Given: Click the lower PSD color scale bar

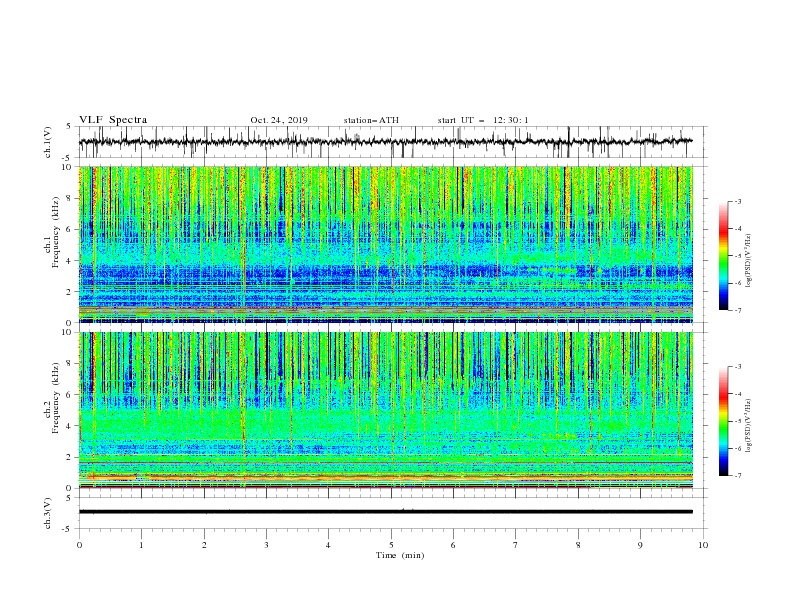Looking at the screenshot, I should (x=723, y=421).
